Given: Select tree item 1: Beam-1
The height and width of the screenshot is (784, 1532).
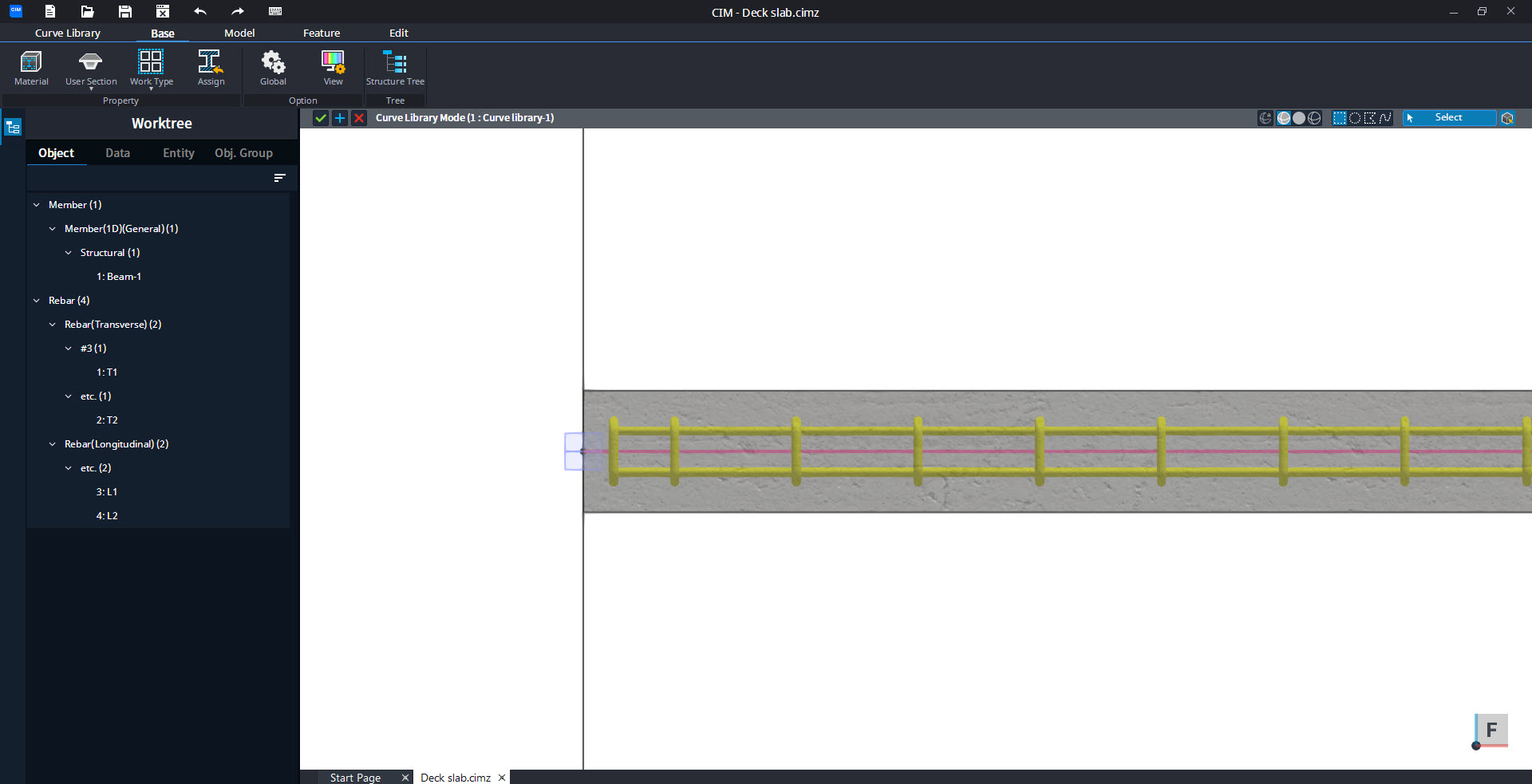Looking at the screenshot, I should [x=119, y=277].
